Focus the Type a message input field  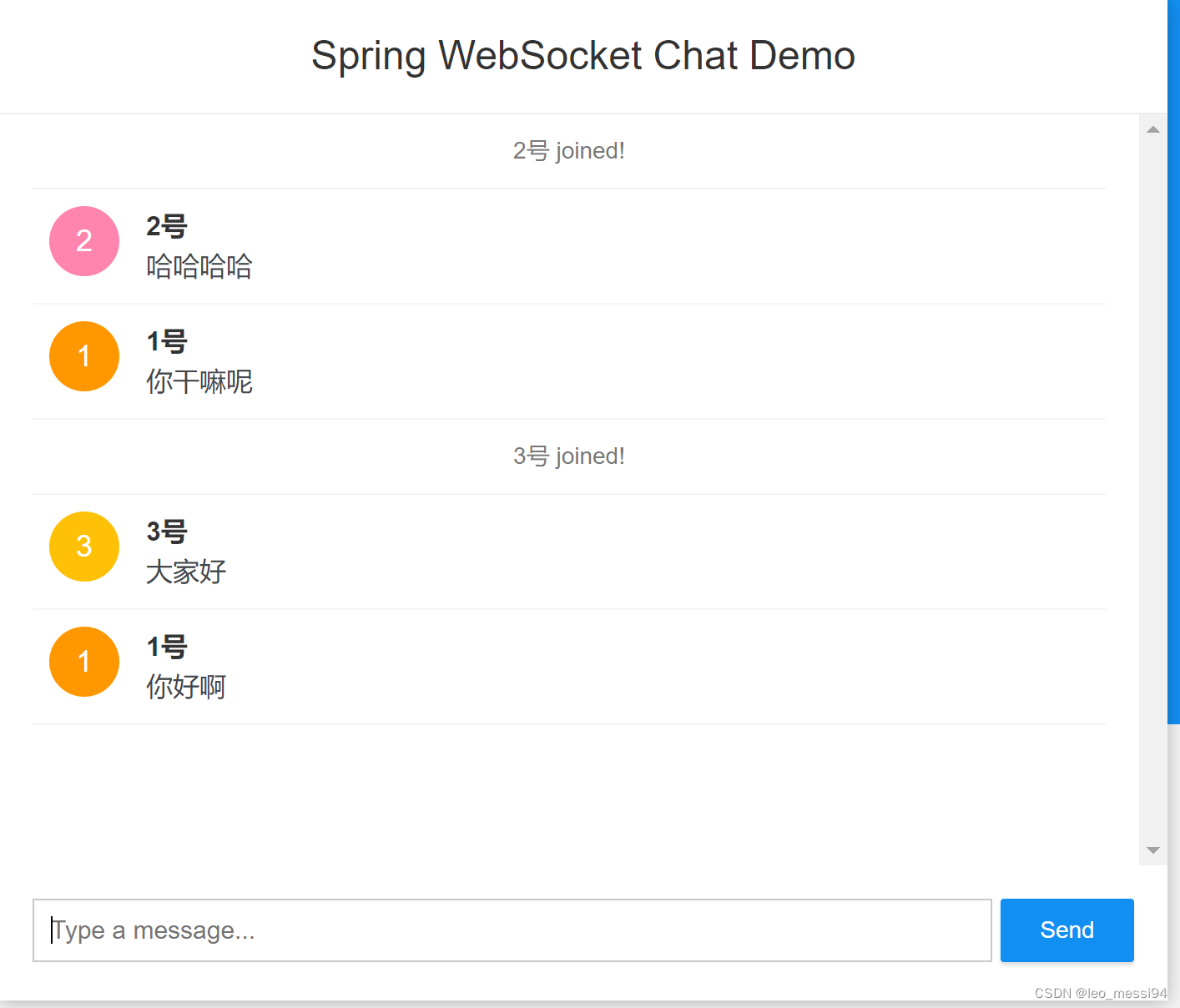512,930
